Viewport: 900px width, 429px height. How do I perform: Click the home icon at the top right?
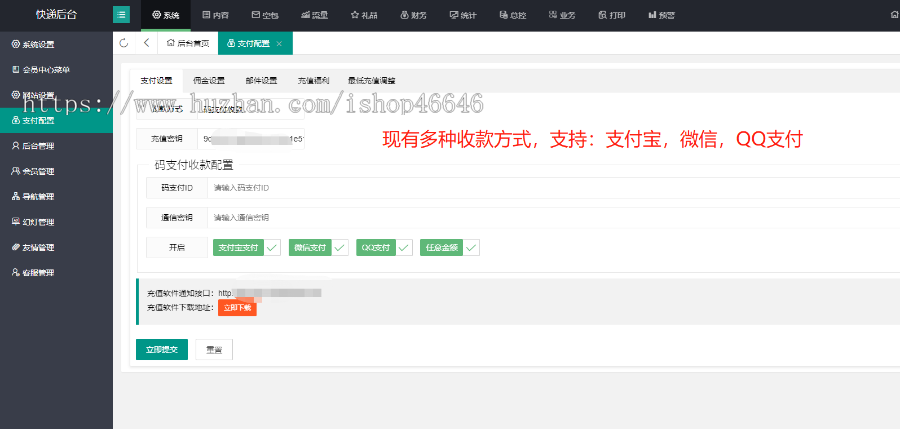pos(894,16)
